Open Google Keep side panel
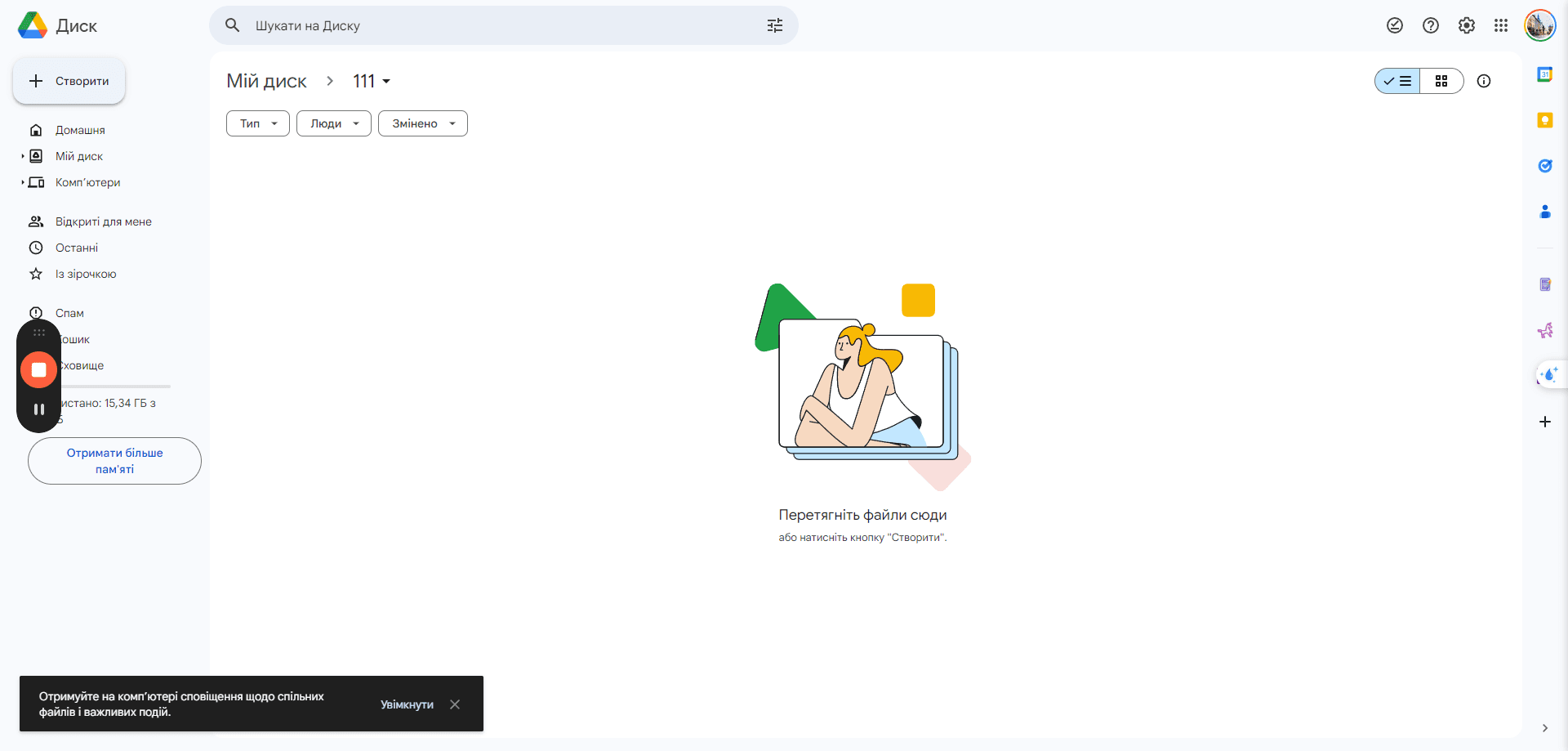The width and height of the screenshot is (1568, 751). 1545,120
